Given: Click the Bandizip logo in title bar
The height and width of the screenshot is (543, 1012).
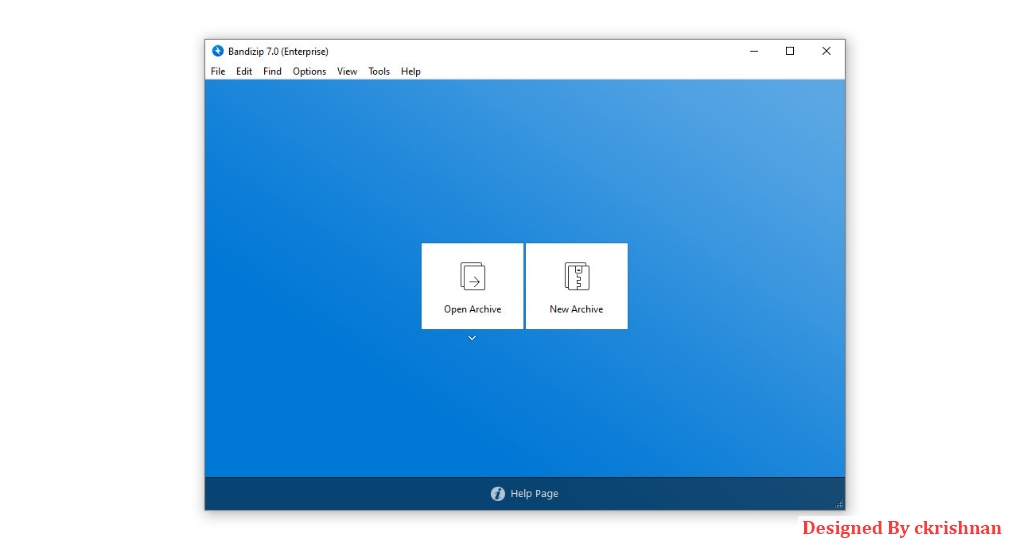Looking at the screenshot, I should click(x=218, y=51).
